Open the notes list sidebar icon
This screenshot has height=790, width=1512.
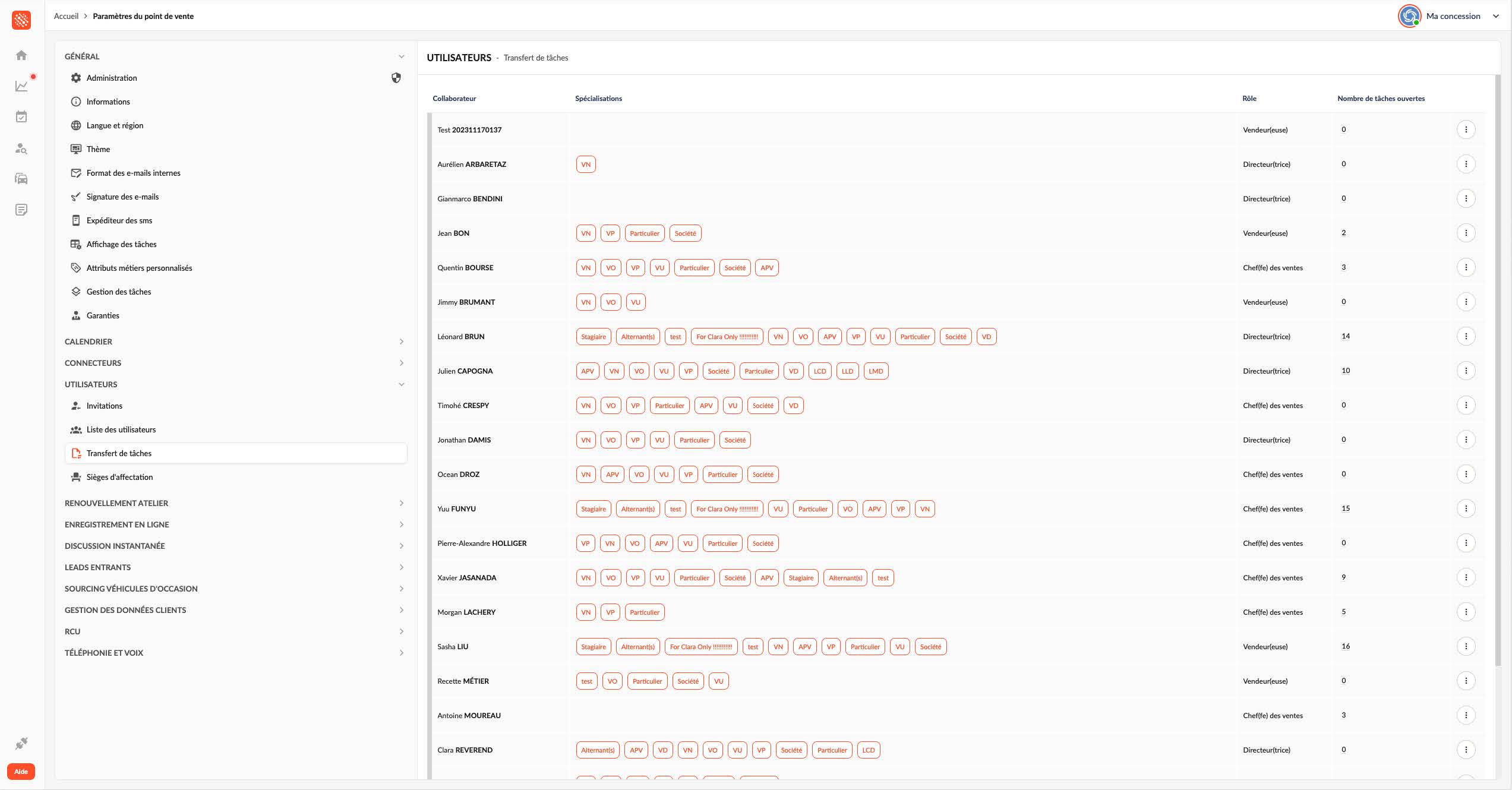pyautogui.click(x=21, y=210)
